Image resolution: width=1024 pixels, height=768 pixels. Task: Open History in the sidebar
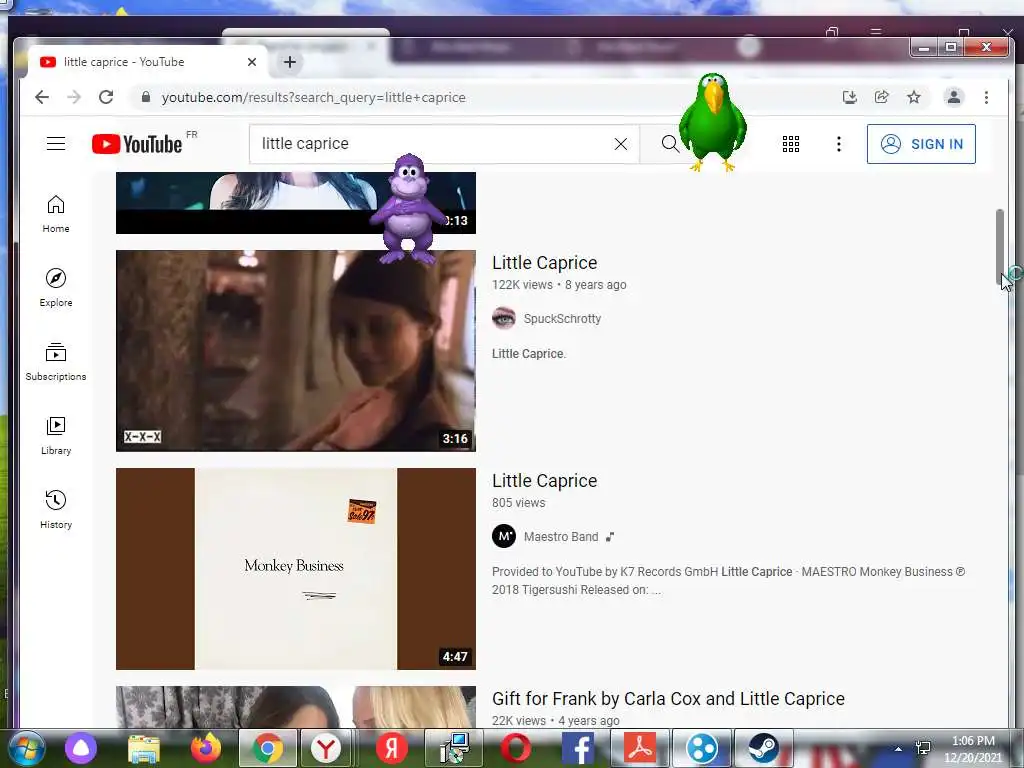point(56,509)
